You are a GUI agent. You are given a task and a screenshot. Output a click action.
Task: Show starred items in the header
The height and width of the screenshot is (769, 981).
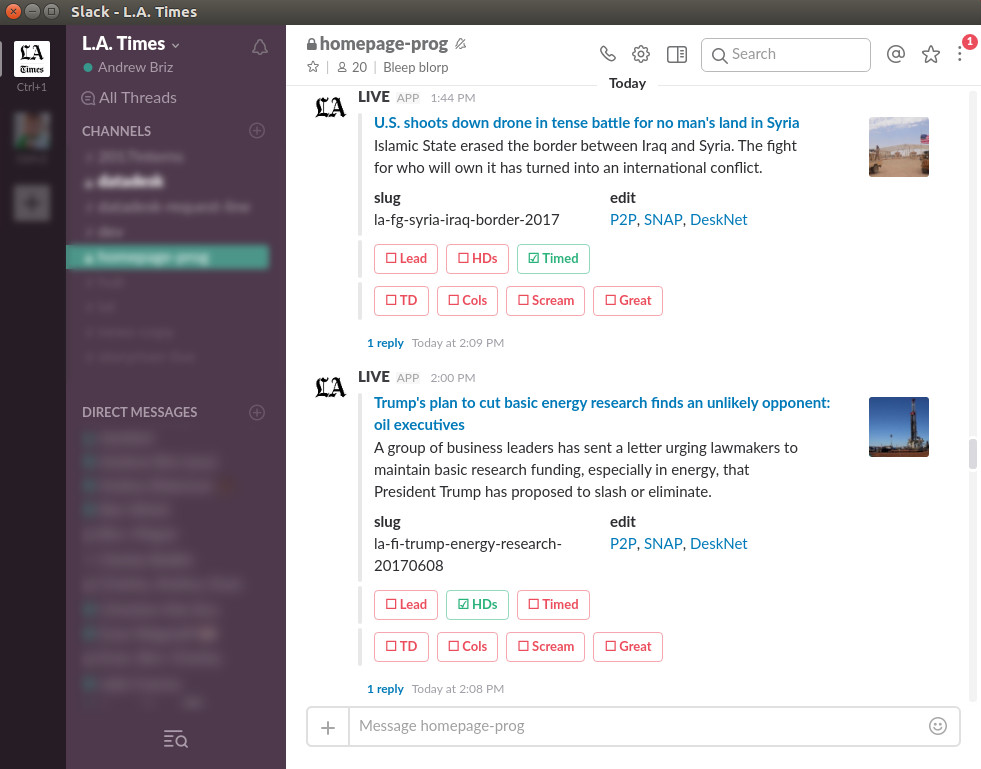(x=931, y=54)
